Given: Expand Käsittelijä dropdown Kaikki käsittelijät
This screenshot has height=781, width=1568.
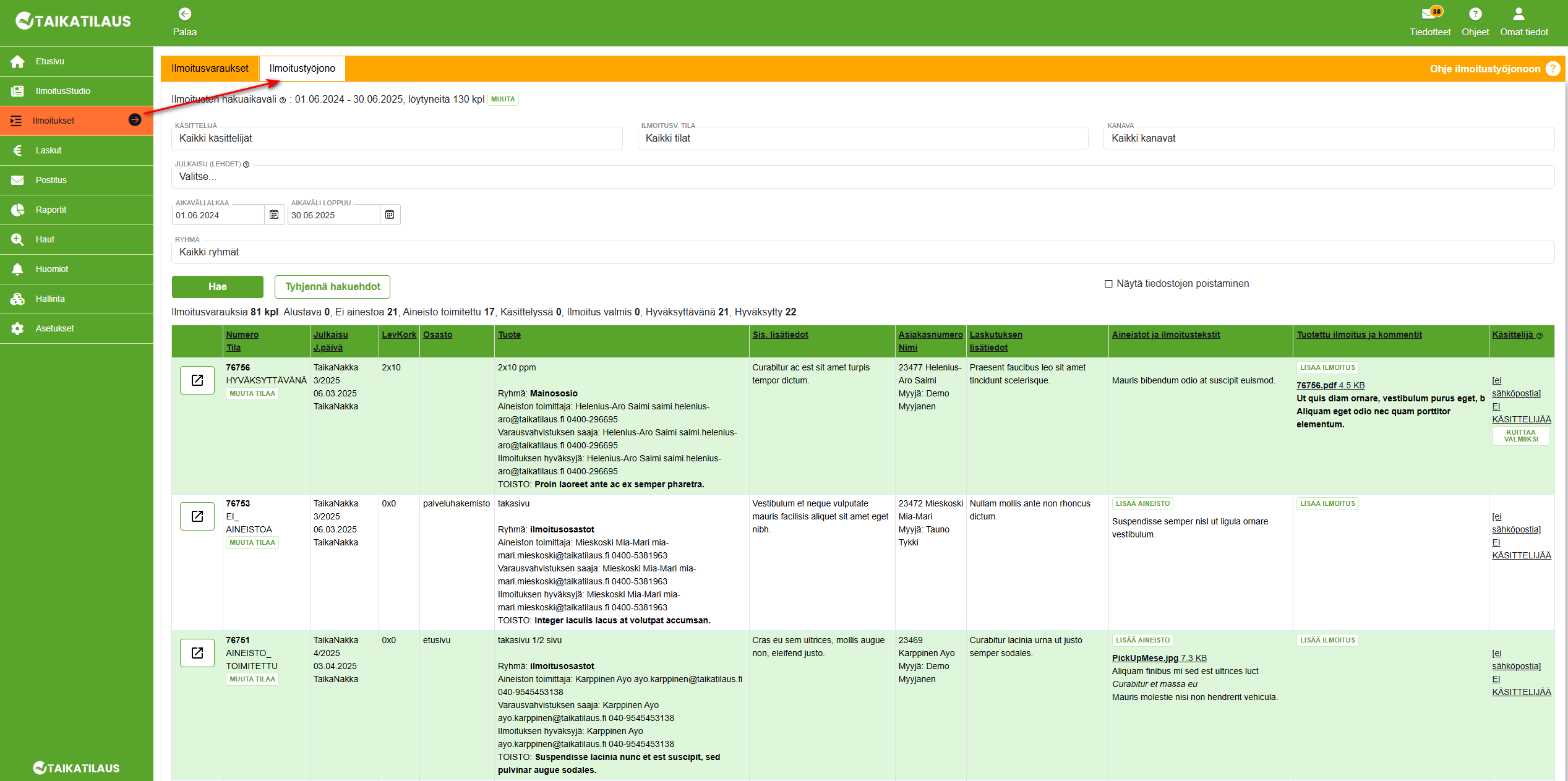Looking at the screenshot, I should pyautogui.click(x=396, y=139).
